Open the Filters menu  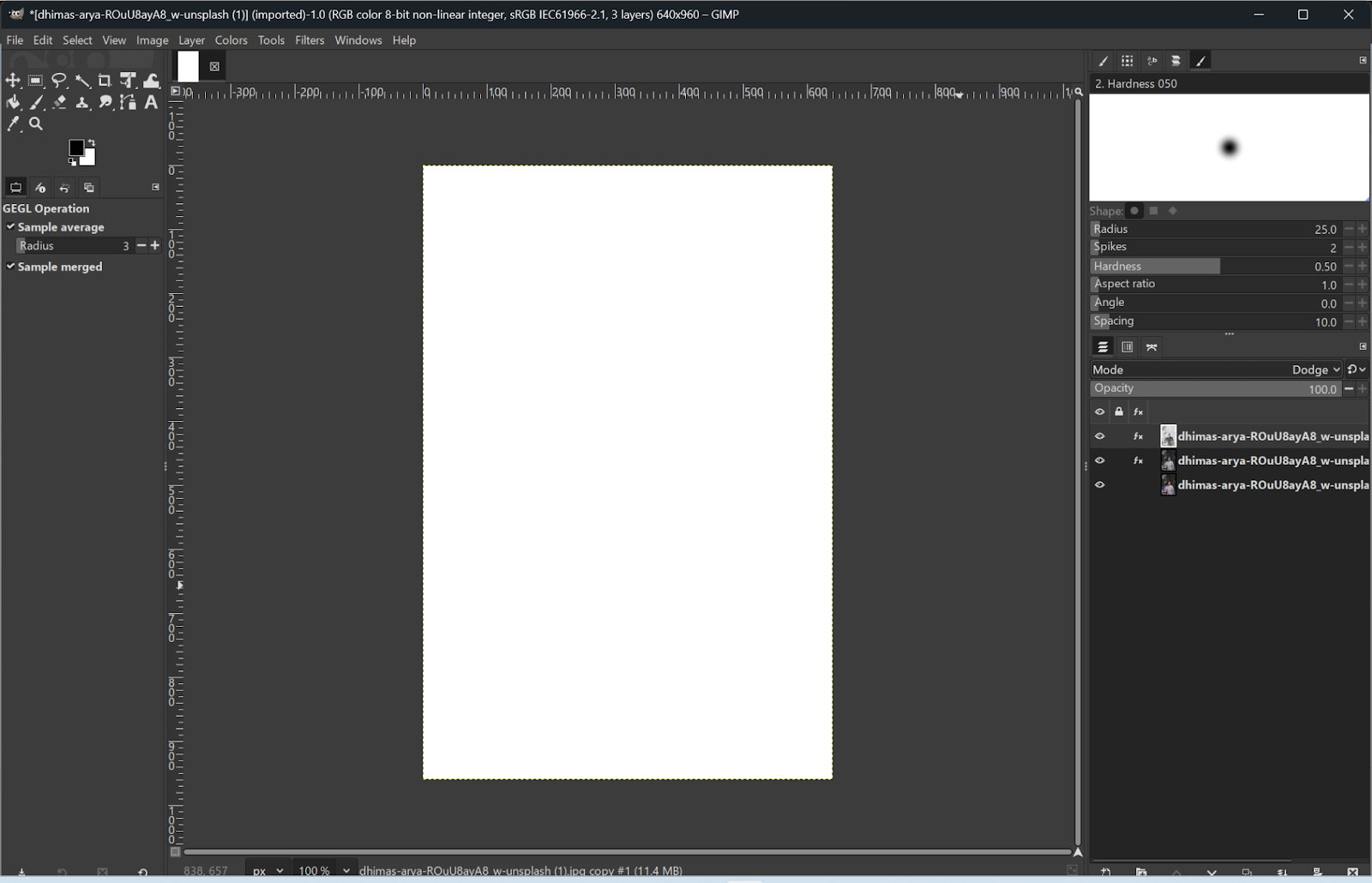click(310, 40)
